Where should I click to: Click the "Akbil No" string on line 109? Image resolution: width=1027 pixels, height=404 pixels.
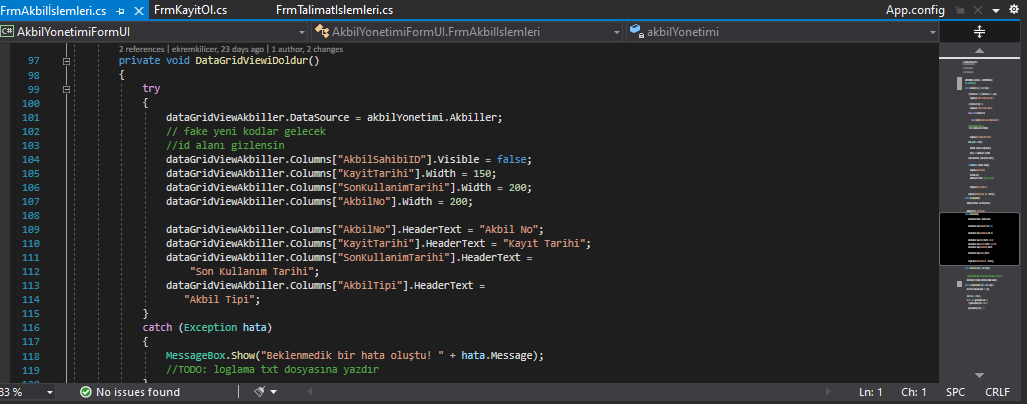pos(508,229)
